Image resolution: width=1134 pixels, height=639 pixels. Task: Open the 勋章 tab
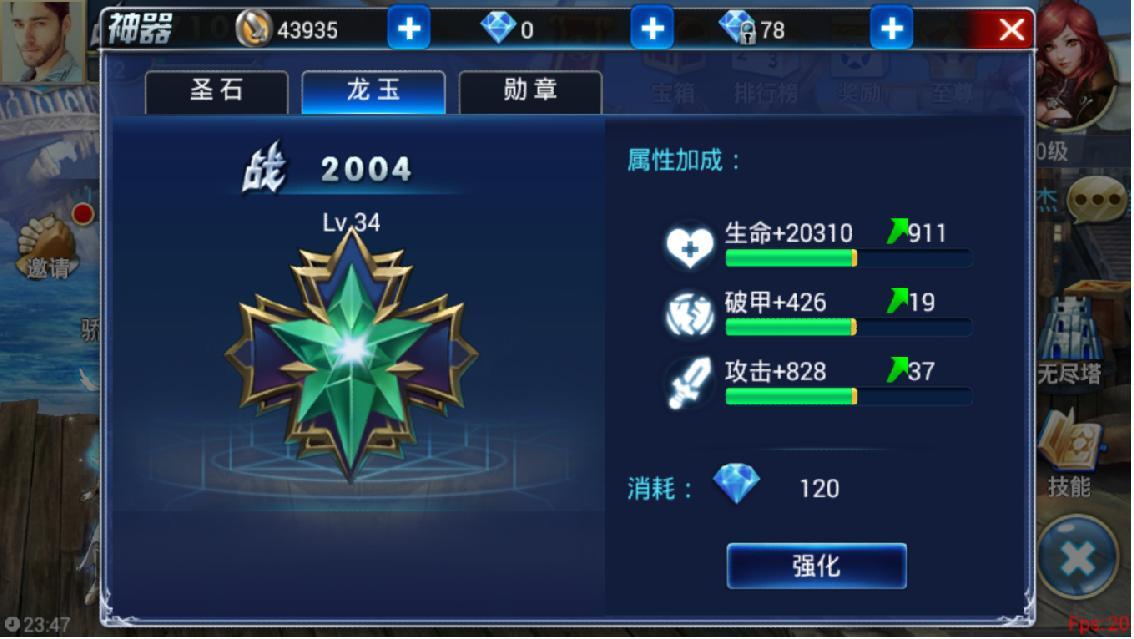click(530, 91)
